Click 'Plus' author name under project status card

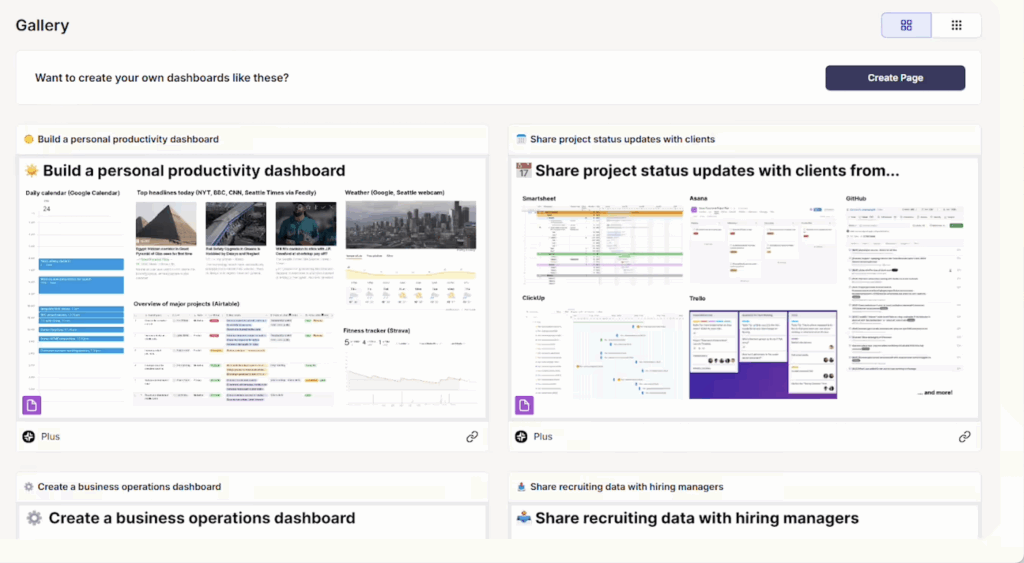pyautogui.click(x=543, y=437)
